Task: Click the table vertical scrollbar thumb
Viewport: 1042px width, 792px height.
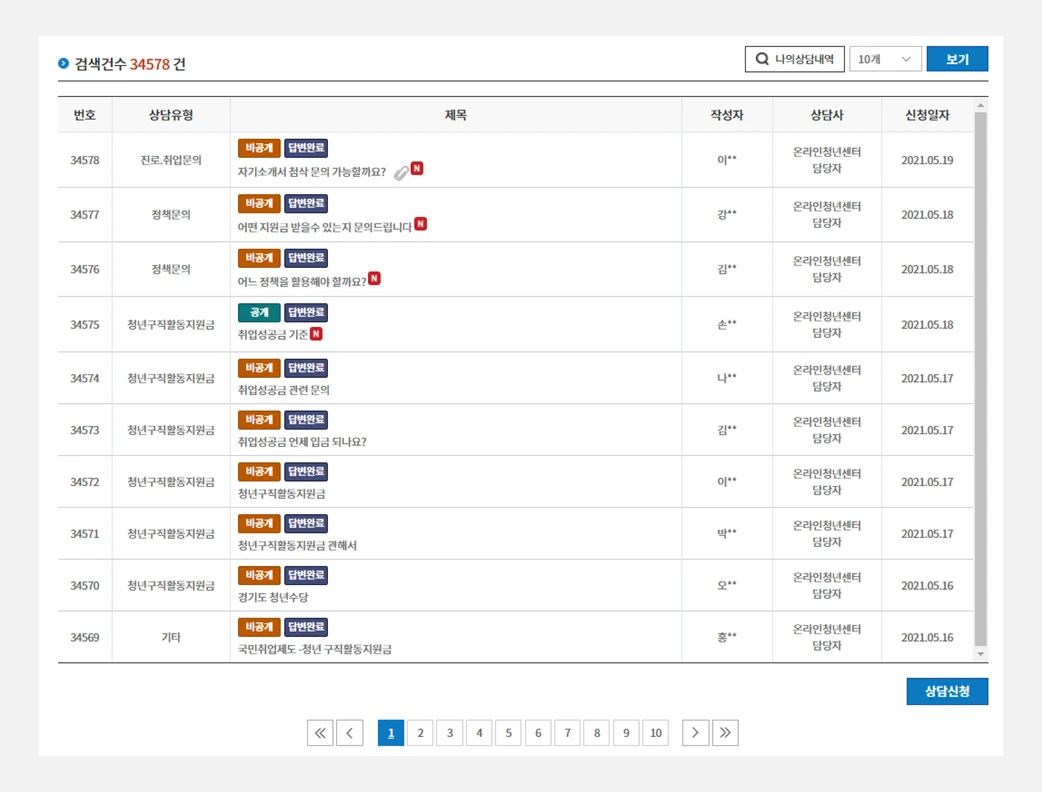Action: pos(980,379)
